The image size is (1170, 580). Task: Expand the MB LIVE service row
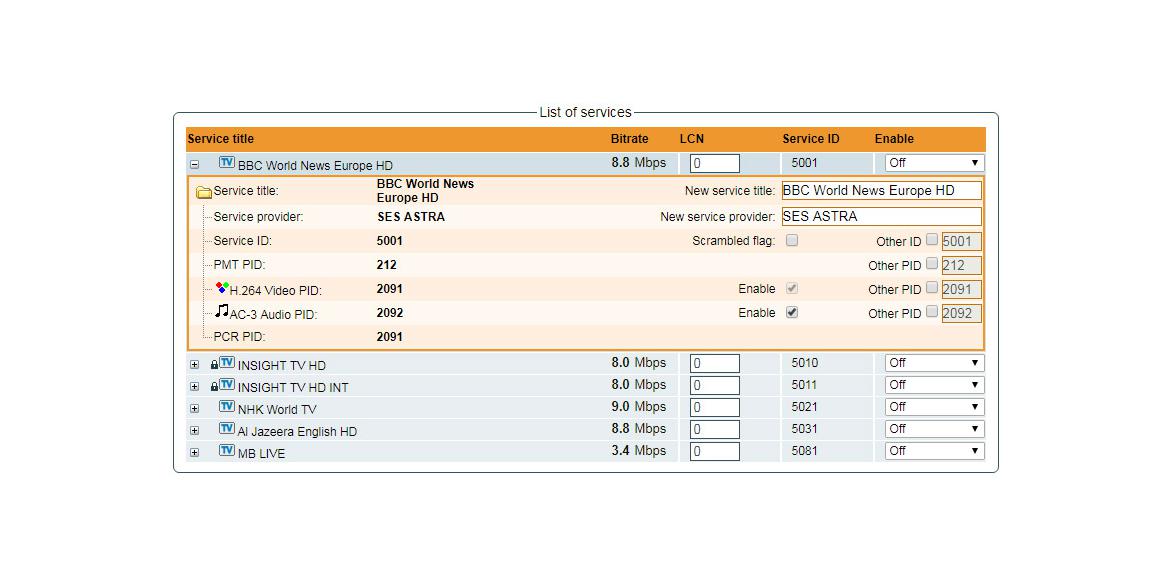tap(195, 451)
